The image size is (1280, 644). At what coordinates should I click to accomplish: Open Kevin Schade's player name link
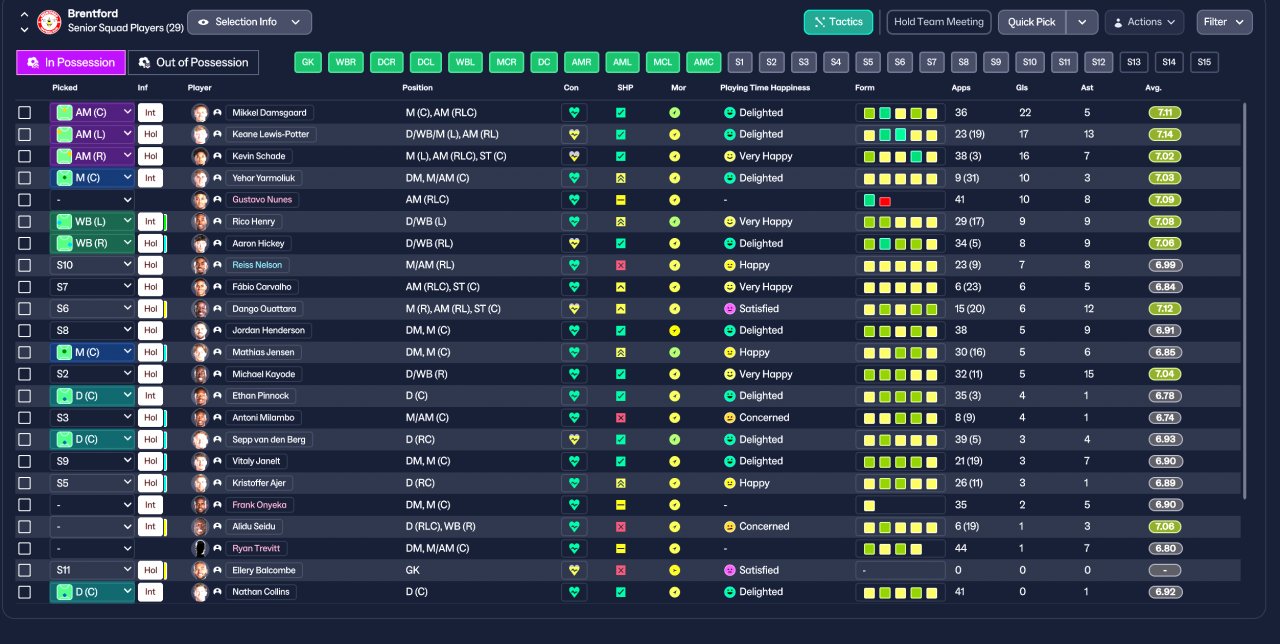coord(261,156)
